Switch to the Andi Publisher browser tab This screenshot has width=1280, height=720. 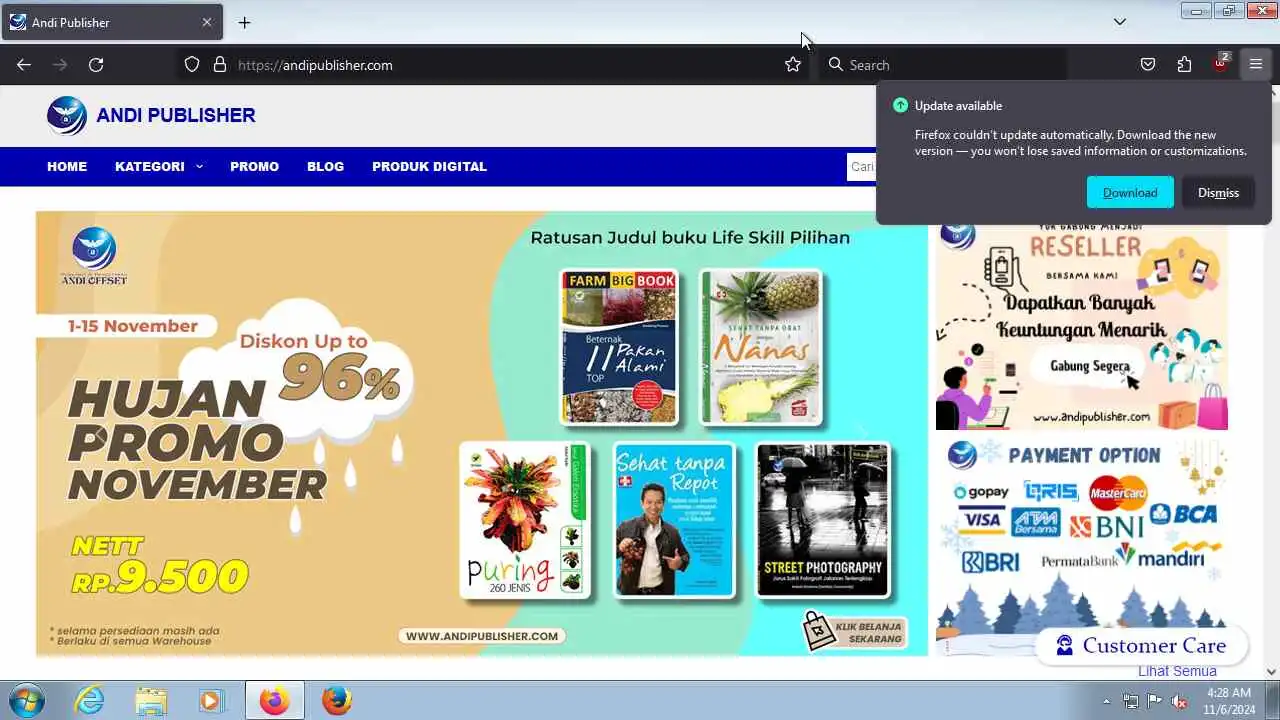[x=112, y=22]
